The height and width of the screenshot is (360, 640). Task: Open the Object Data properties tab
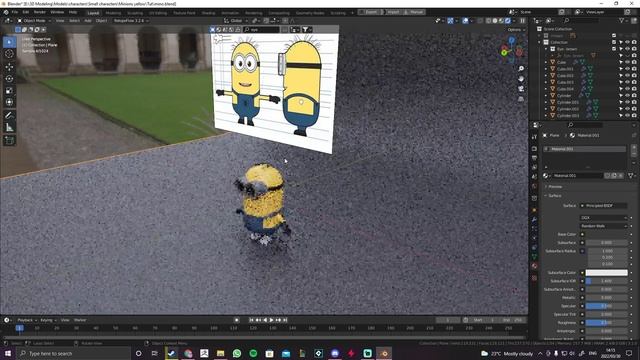click(x=534, y=257)
